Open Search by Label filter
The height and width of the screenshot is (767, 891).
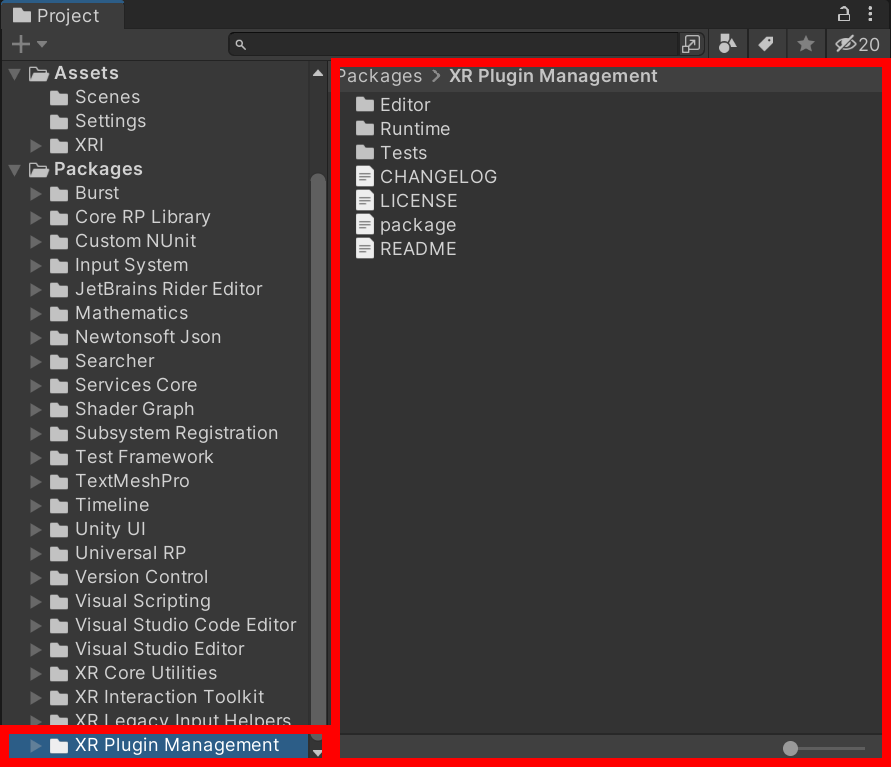coord(766,44)
